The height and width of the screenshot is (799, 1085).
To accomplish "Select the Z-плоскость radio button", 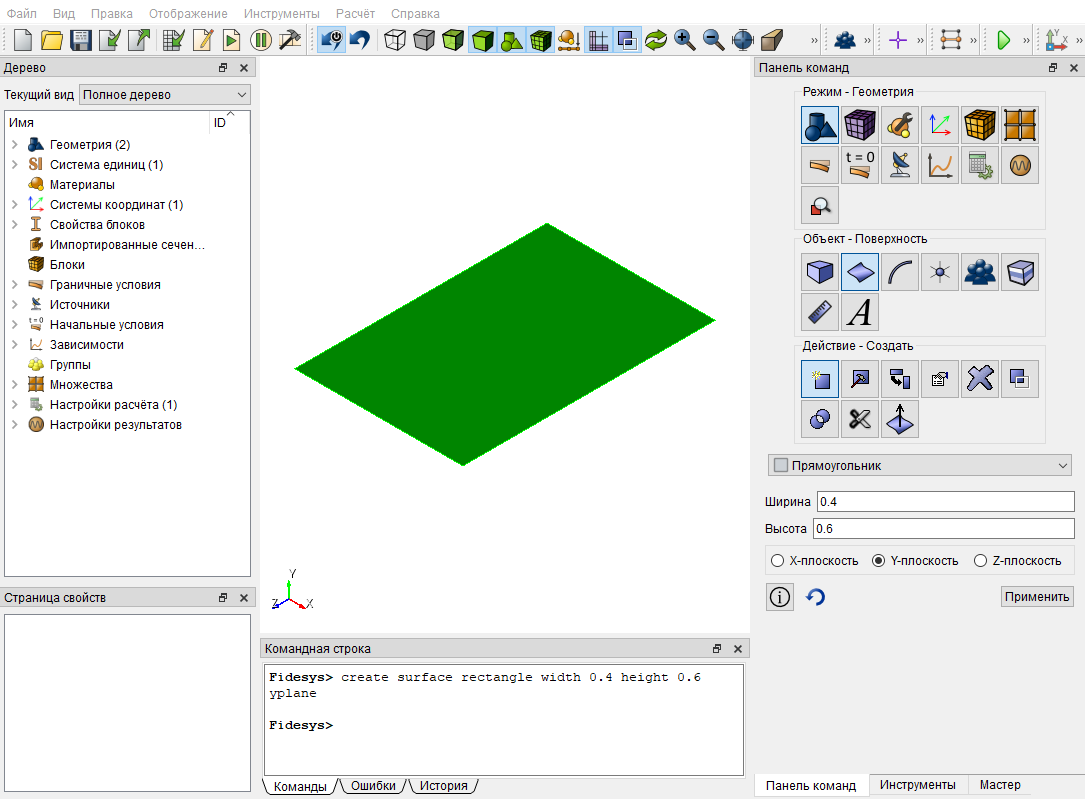I will [x=981, y=560].
